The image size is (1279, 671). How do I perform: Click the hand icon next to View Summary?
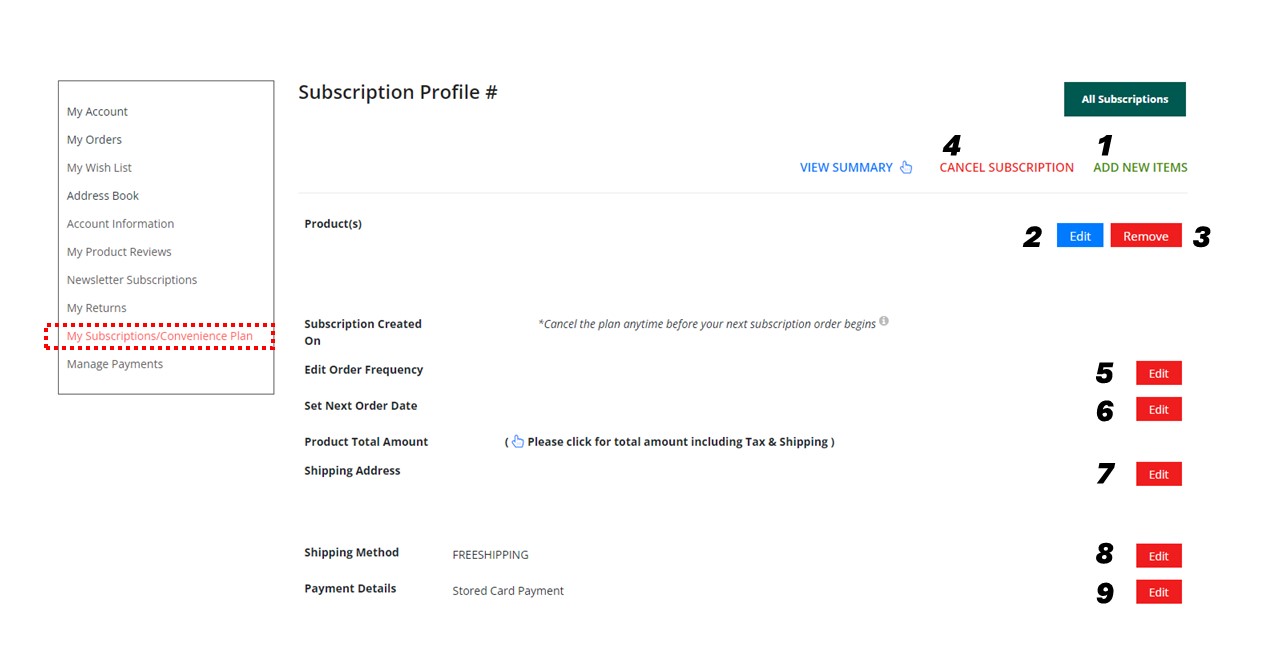[906, 167]
